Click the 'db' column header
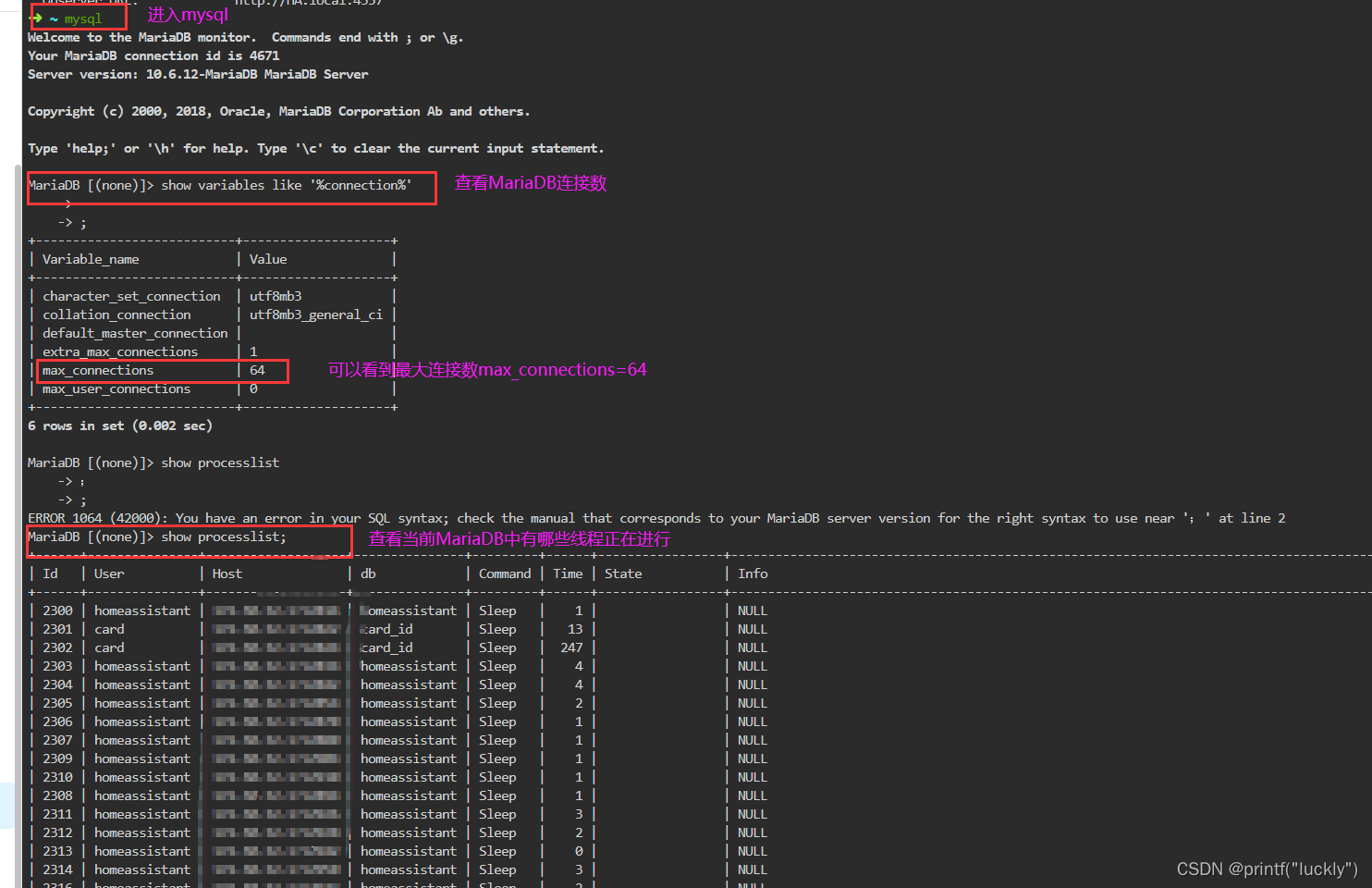This screenshot has width=1372, height=888. click(x=368, y=573)
